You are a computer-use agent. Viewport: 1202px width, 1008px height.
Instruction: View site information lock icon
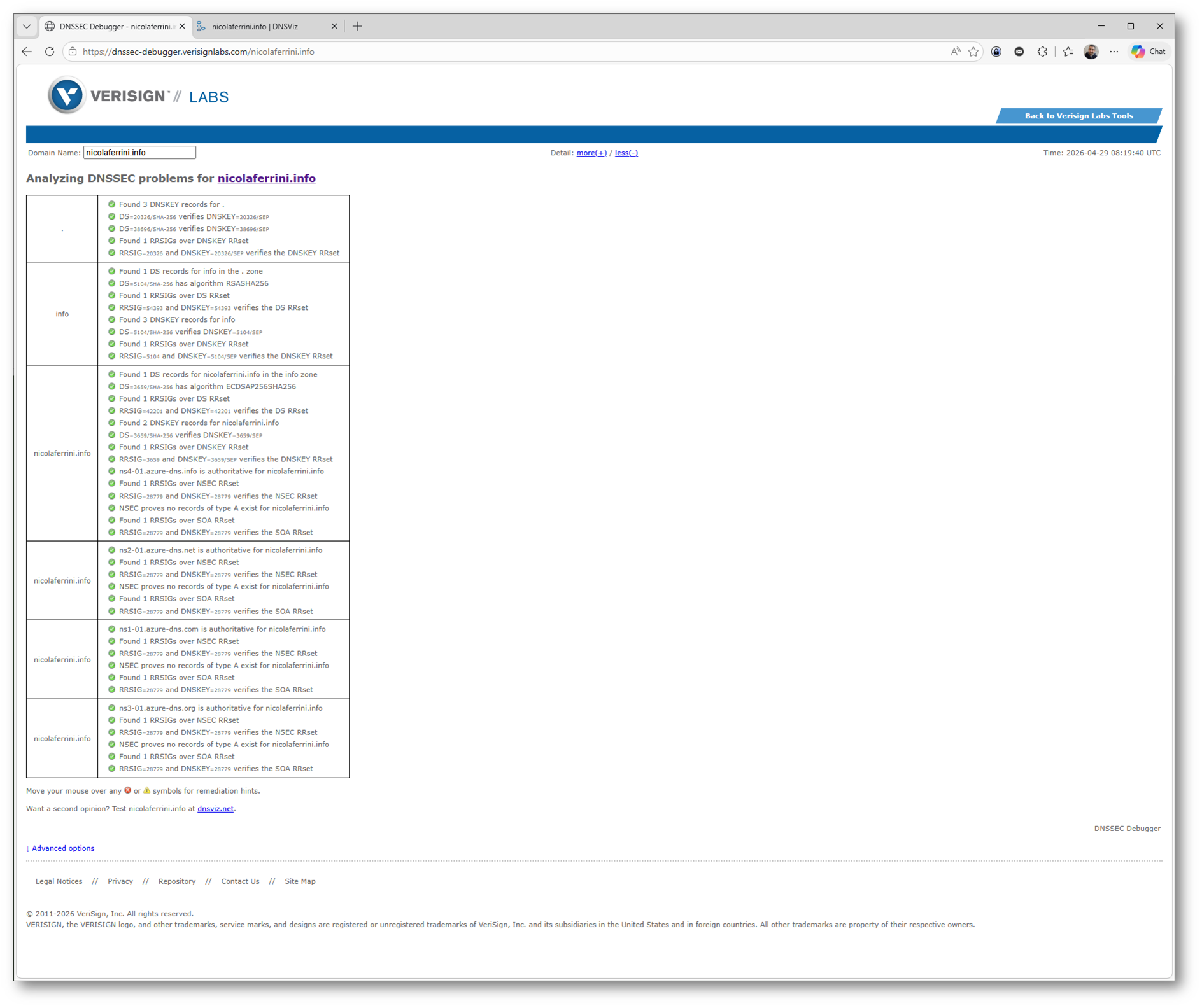point(73,52)
